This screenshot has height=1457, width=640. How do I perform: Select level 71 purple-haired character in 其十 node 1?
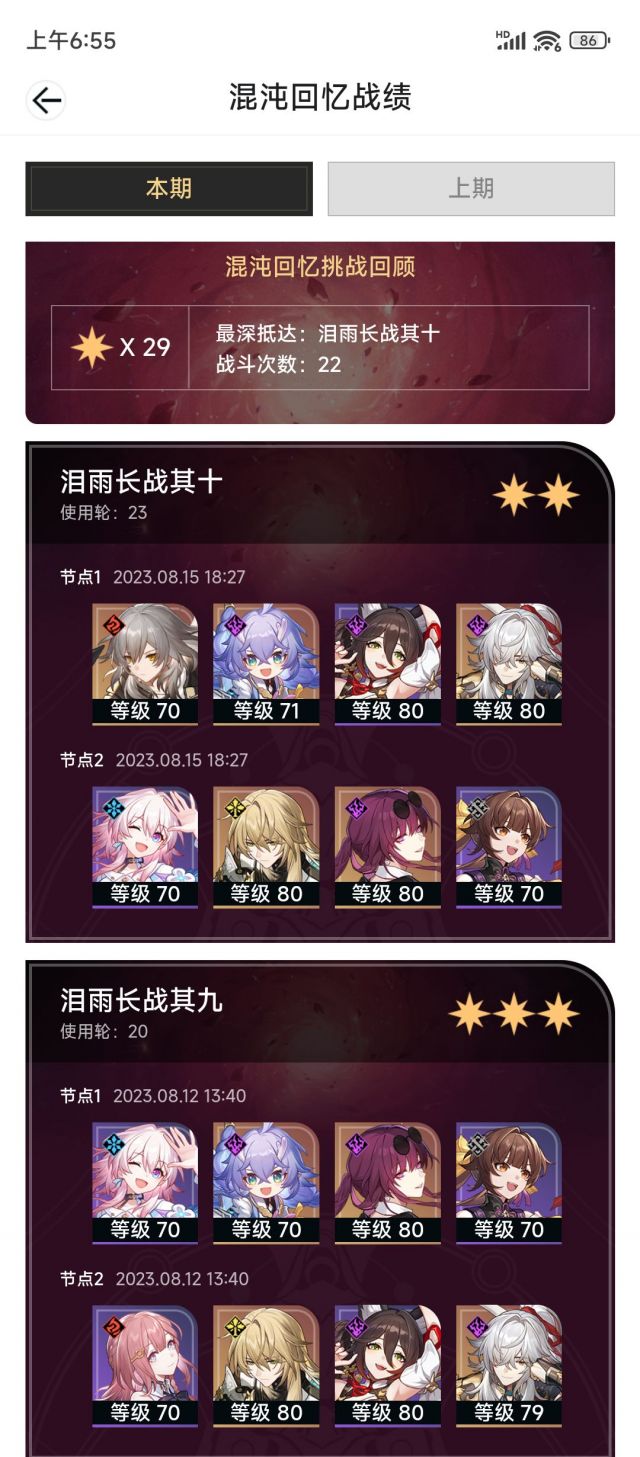coord(266,664)
